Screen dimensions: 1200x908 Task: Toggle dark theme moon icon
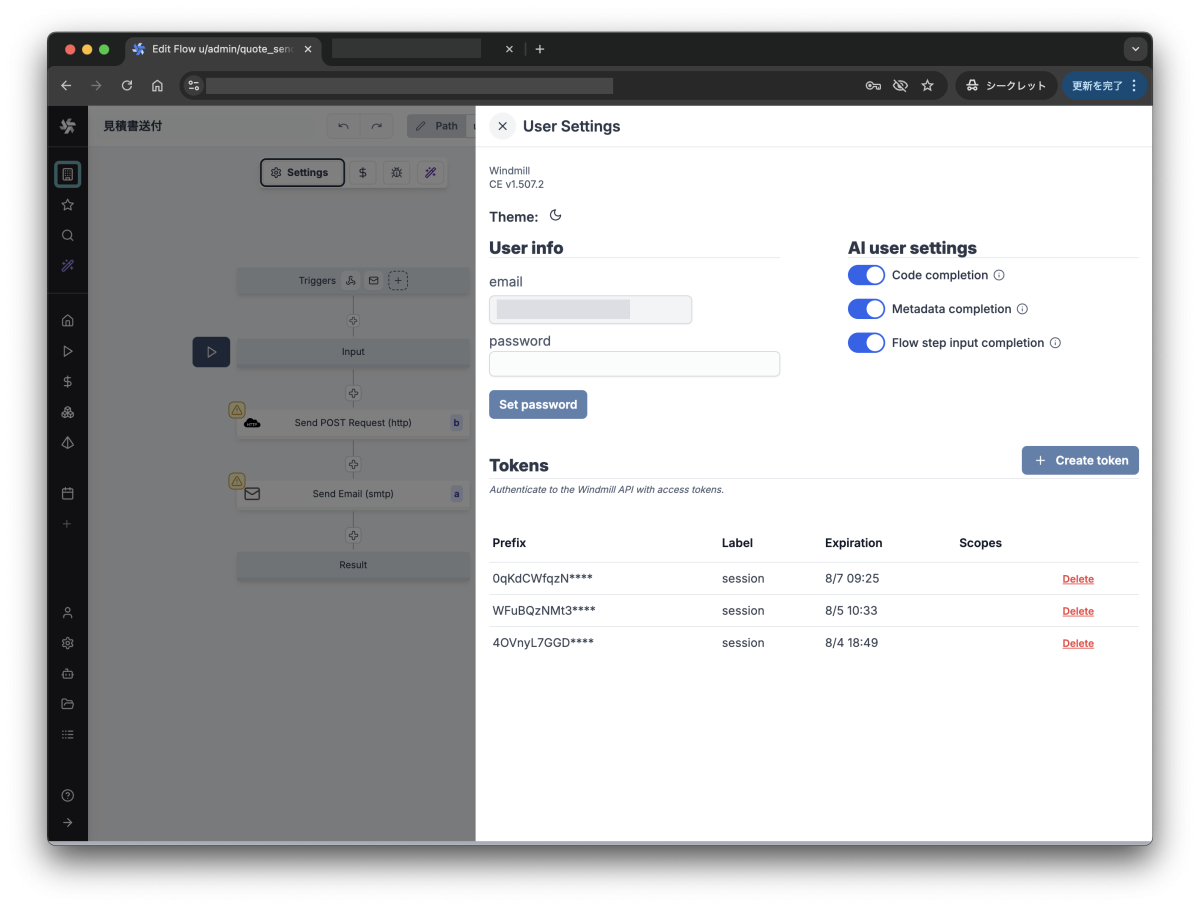click(x=556, y=216)
